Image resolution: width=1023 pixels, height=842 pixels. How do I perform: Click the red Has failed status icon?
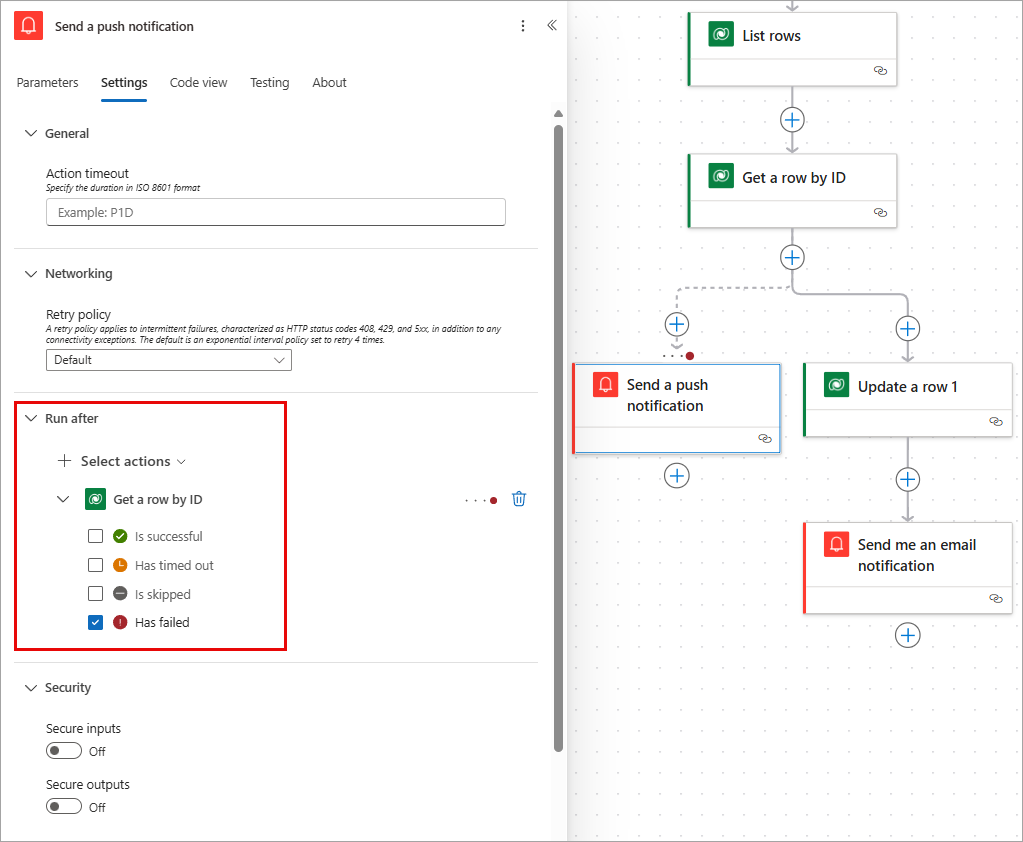click(x=120, y=622)
